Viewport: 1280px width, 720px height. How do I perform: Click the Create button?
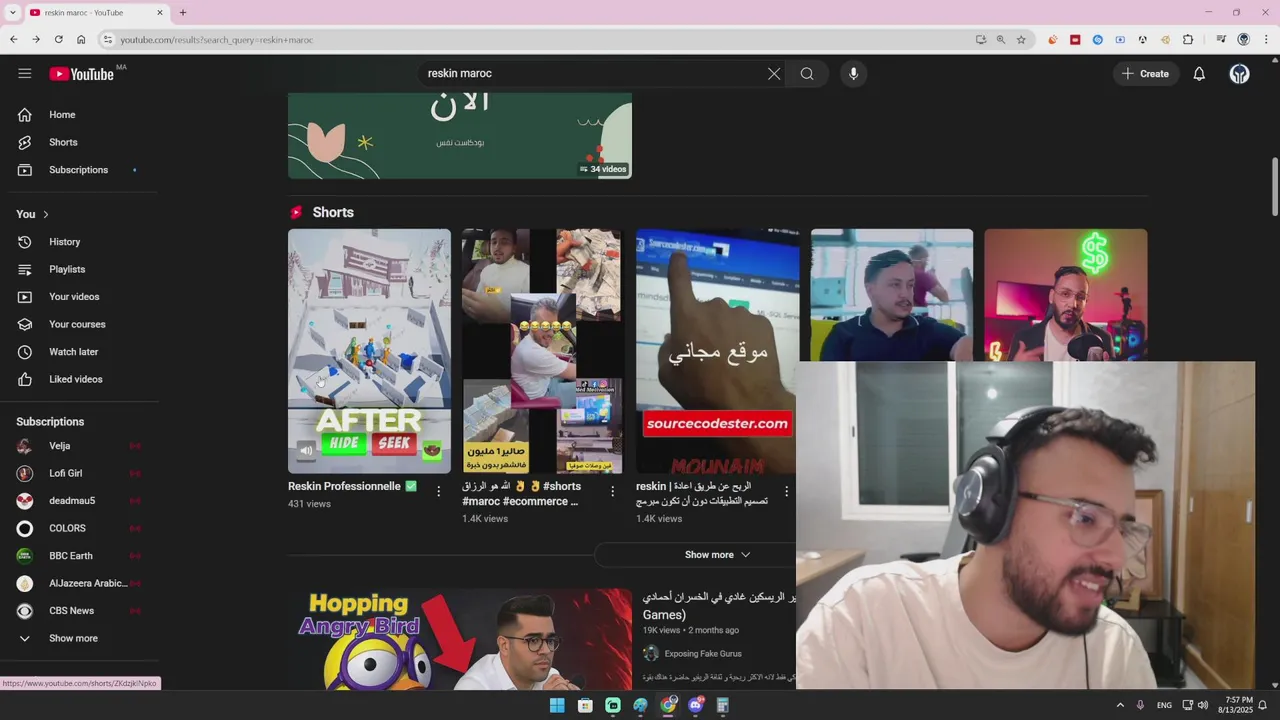click(x=1145, y=73)
